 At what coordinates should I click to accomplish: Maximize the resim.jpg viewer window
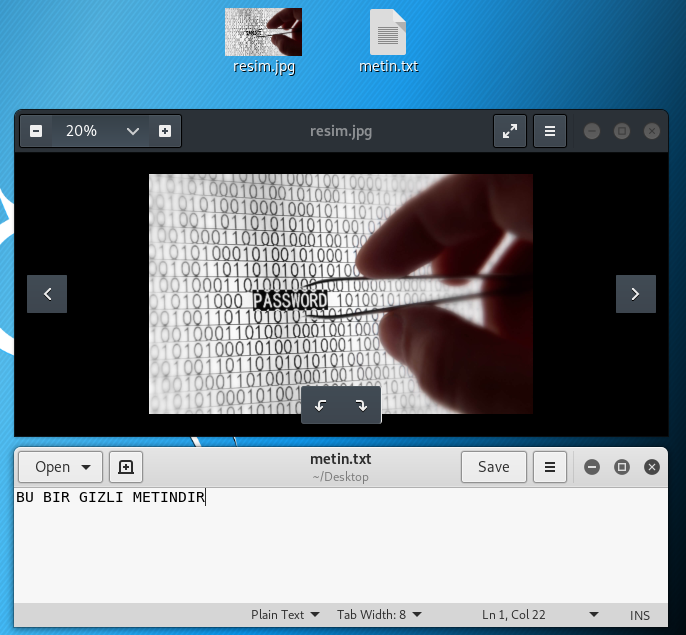click(622, 131)
